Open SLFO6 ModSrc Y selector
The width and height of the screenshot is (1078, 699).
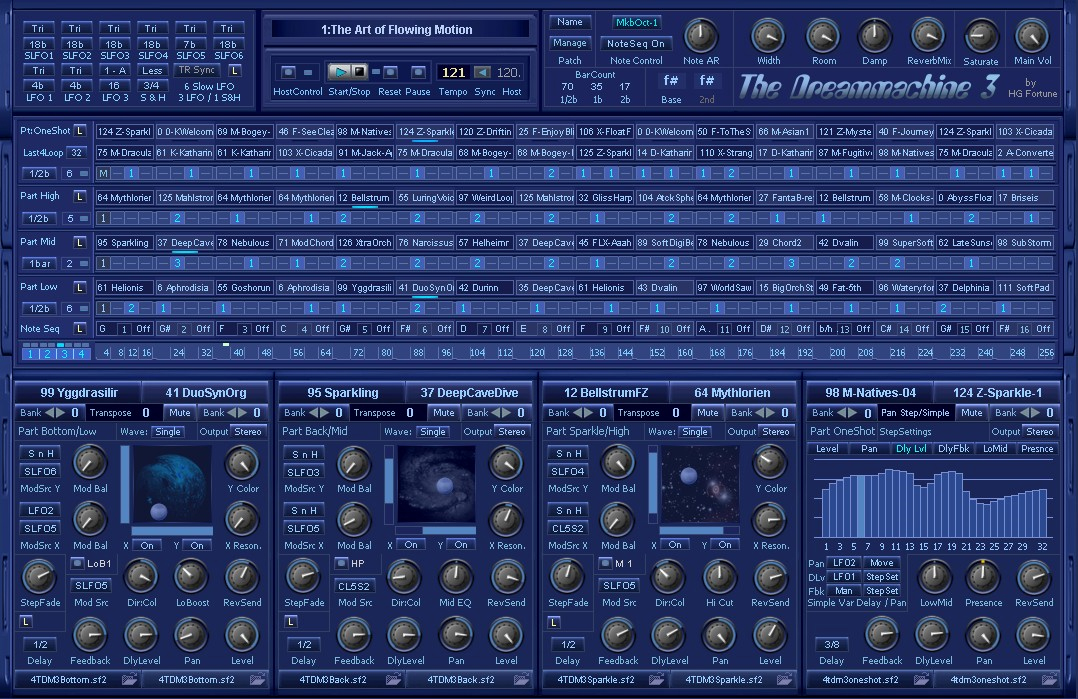click(x=41, y=471)
